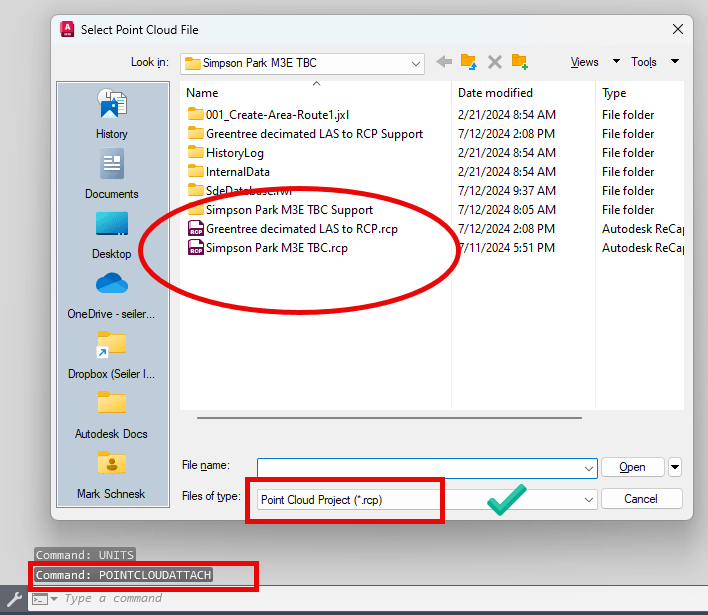Viewport: 708px width, 615px height.
Task: Open the Documents location in sidebar
Action: click(112, 174)
